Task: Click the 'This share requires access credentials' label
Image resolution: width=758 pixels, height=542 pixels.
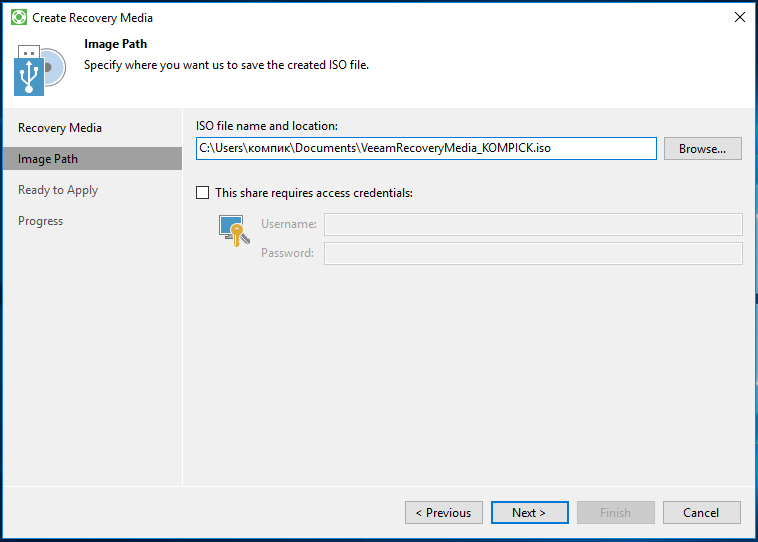Action: pos(314,193)
